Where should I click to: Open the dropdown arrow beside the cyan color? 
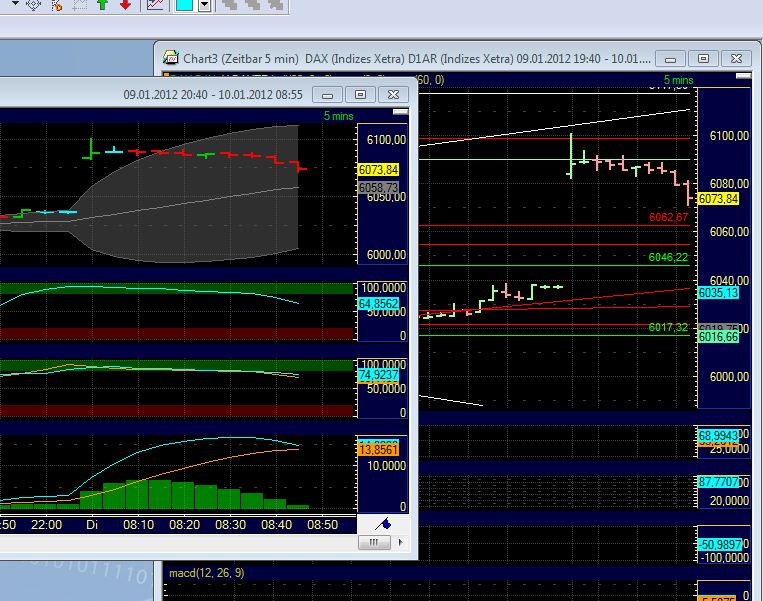(x=204, y=5)
